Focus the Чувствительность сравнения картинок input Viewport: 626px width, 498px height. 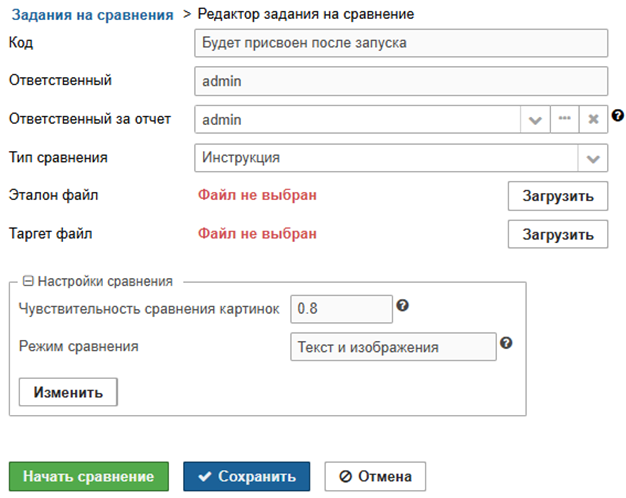[x=340, y=309]
